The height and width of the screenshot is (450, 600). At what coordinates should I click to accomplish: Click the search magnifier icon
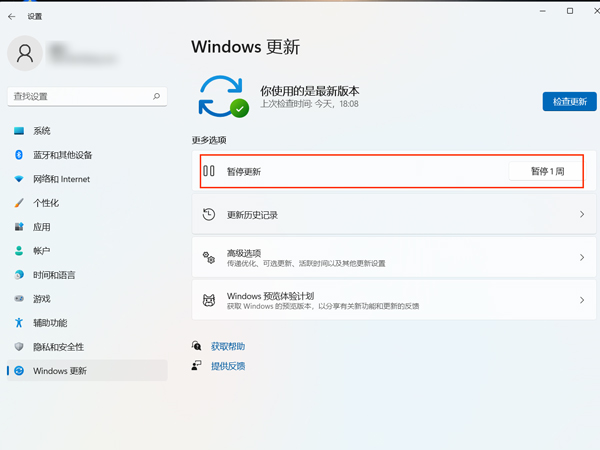(x=157, y=96)
